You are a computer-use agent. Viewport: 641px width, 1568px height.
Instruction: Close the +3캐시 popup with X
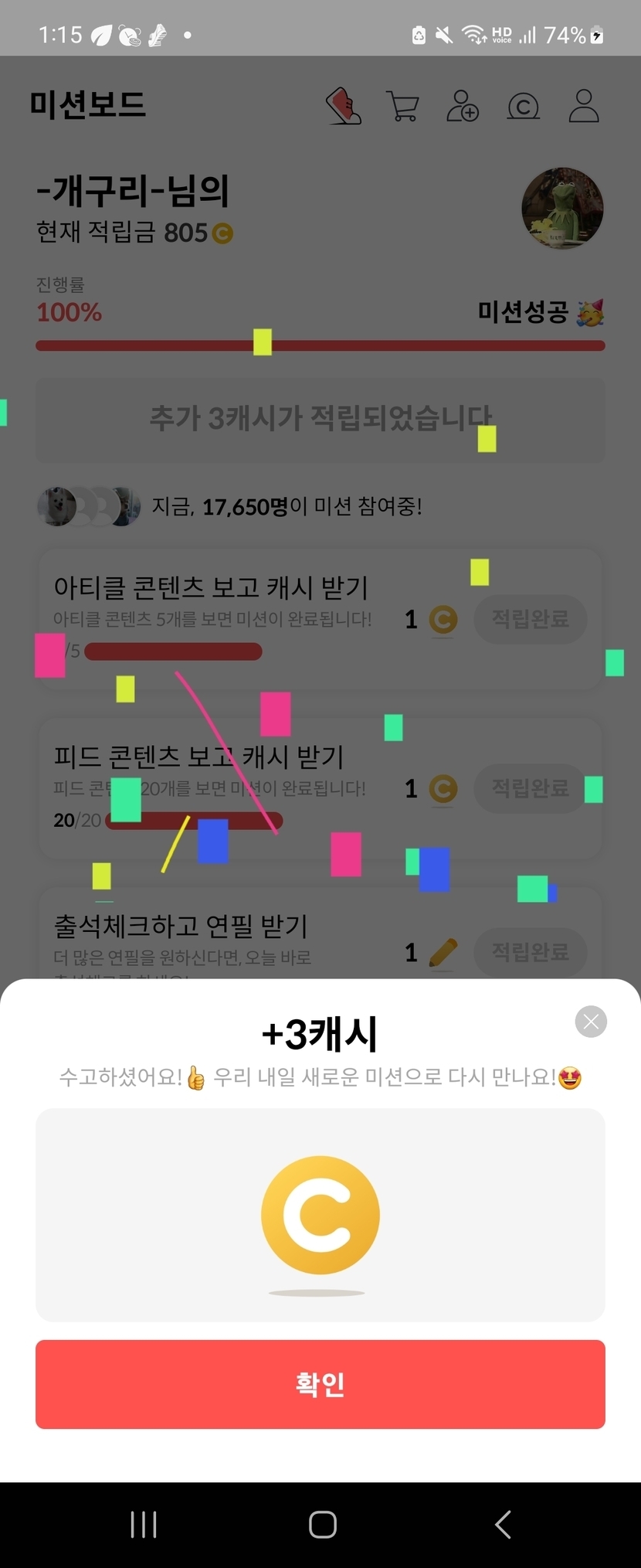pyautogui.click(x=591, y=1022)
